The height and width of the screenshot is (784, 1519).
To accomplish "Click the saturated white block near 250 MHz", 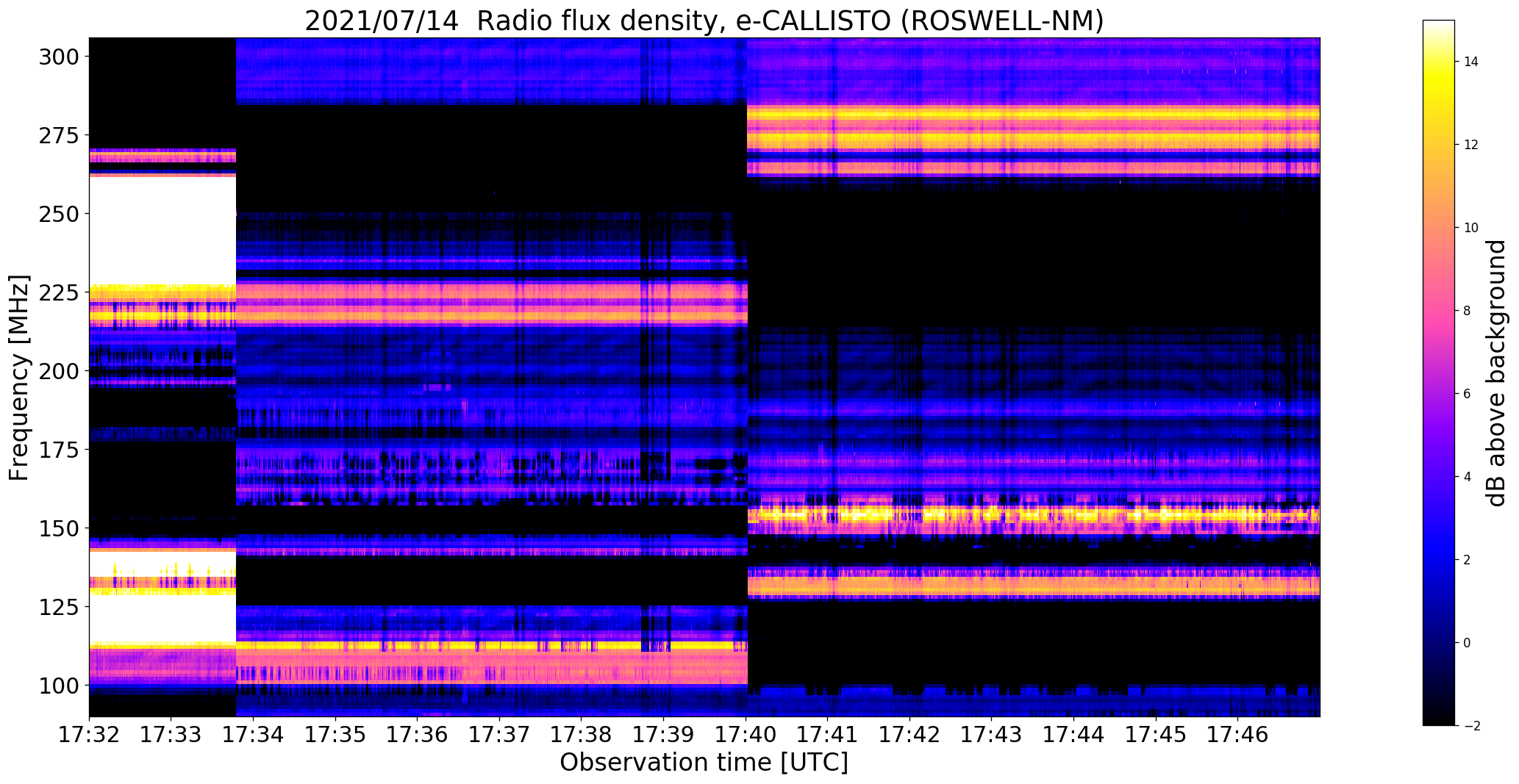I will (162, 231).
